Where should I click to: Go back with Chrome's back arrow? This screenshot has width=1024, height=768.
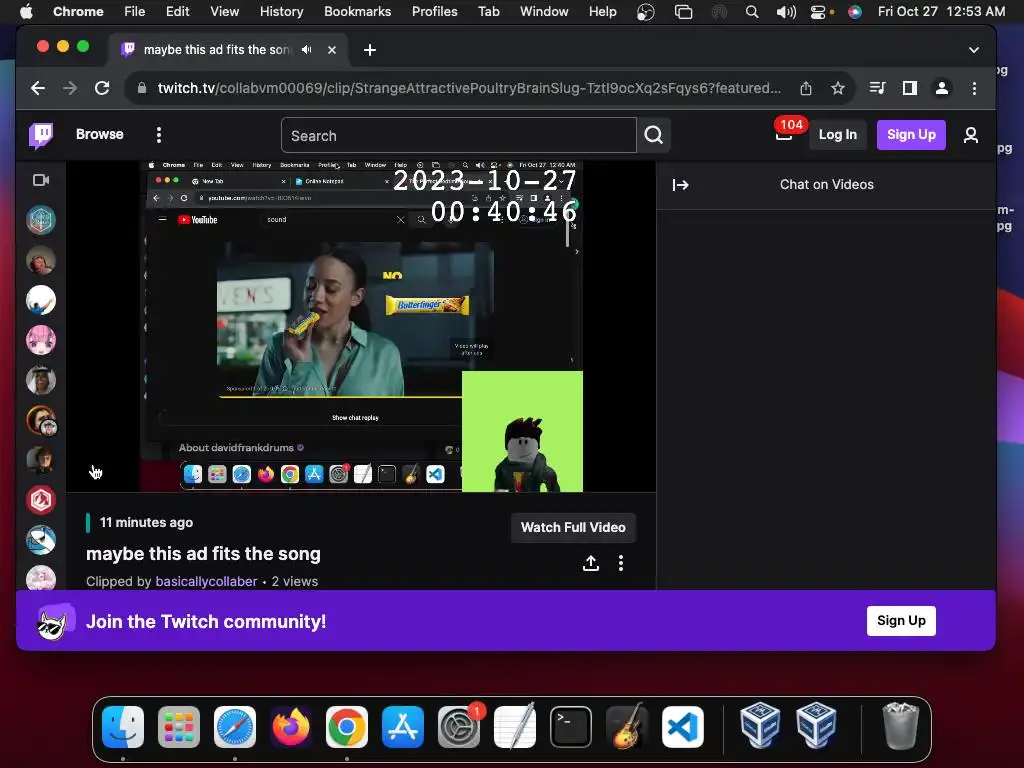38,88
